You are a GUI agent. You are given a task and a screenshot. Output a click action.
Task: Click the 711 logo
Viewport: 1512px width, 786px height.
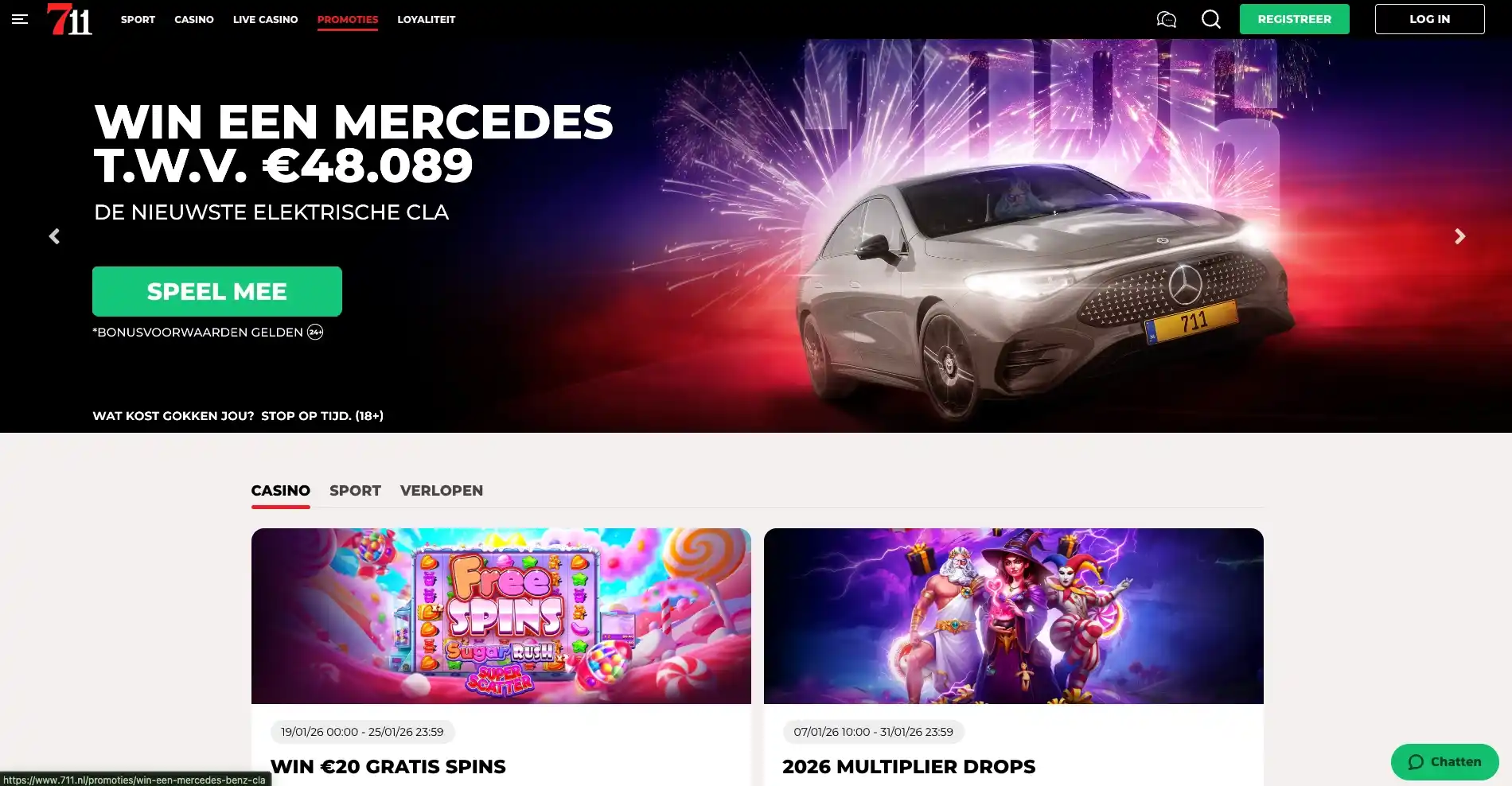pyautogui.click(x=69, y=19)
